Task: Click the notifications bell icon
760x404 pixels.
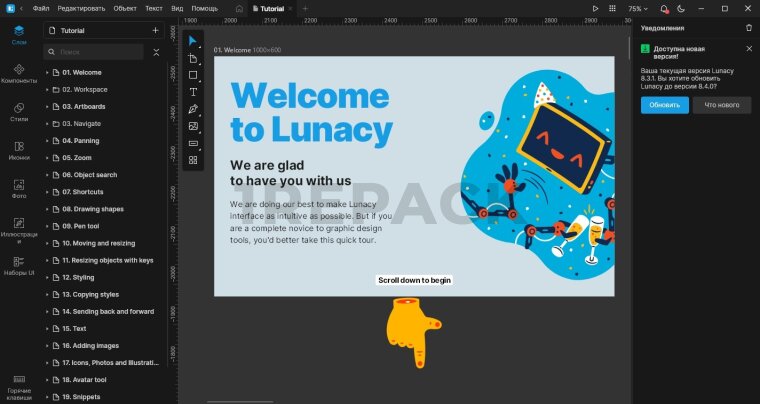Action: click(x=663, y=8)
